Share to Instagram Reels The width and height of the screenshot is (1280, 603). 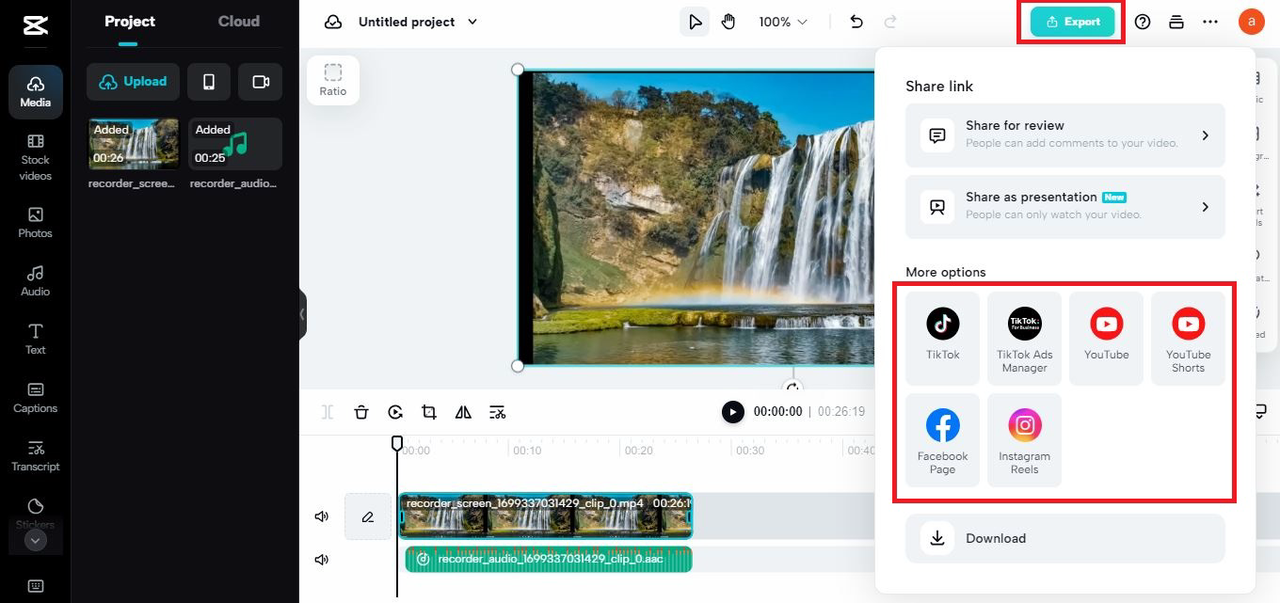(1024, 440)
